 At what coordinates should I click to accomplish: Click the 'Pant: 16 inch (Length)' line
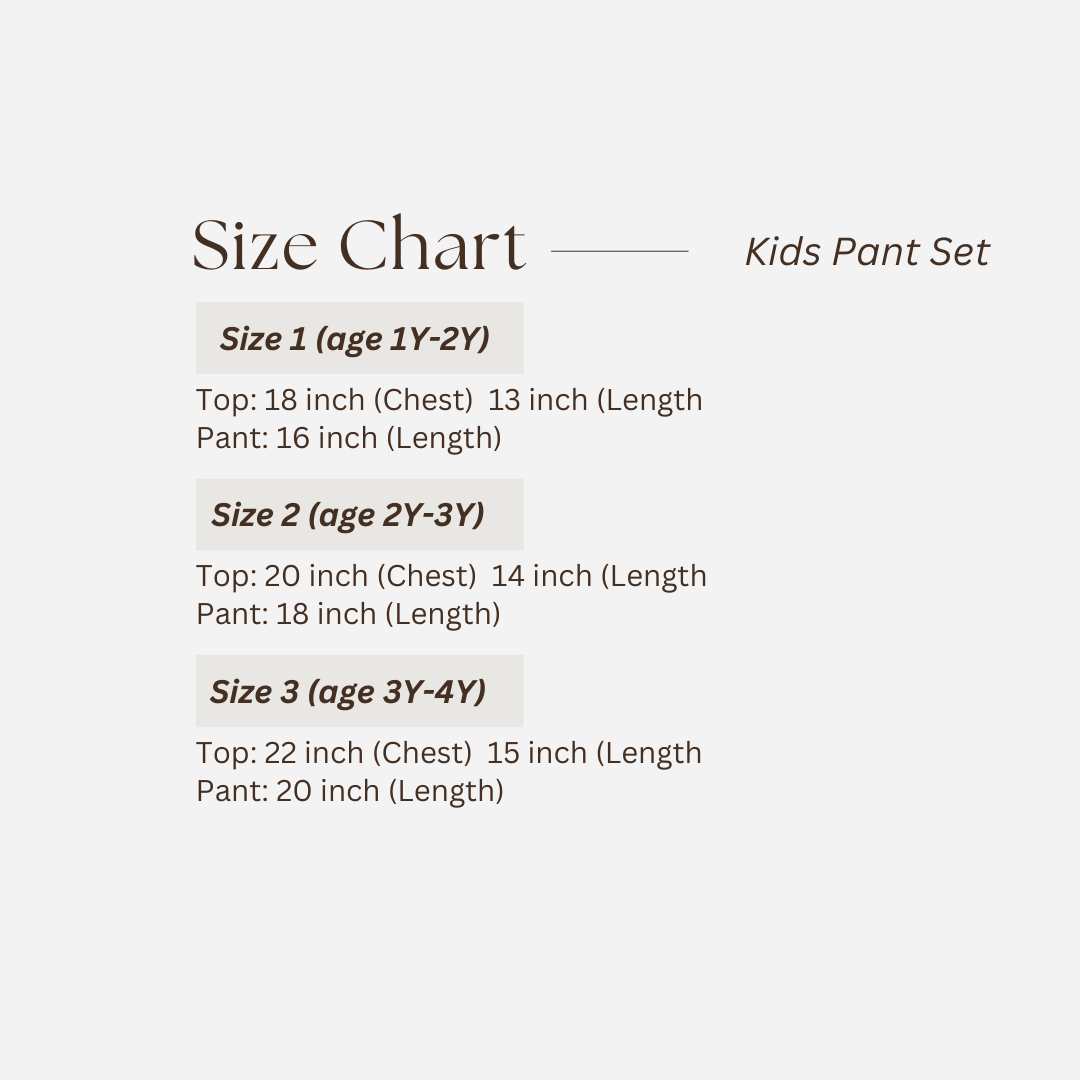click(x=348, y=438)
